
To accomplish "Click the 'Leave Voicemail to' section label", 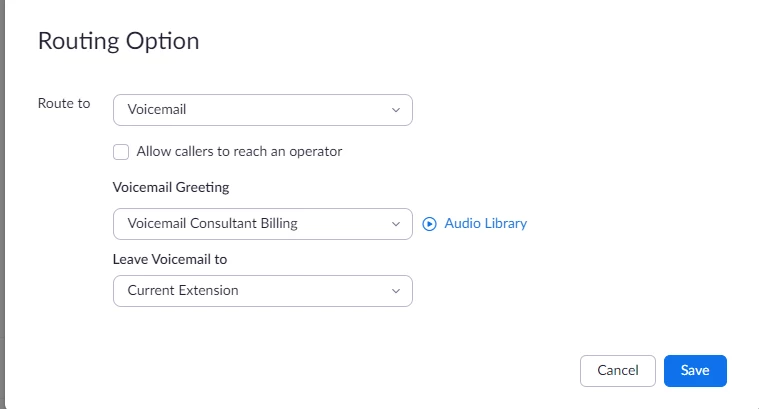I will click(x=170, y=259).
